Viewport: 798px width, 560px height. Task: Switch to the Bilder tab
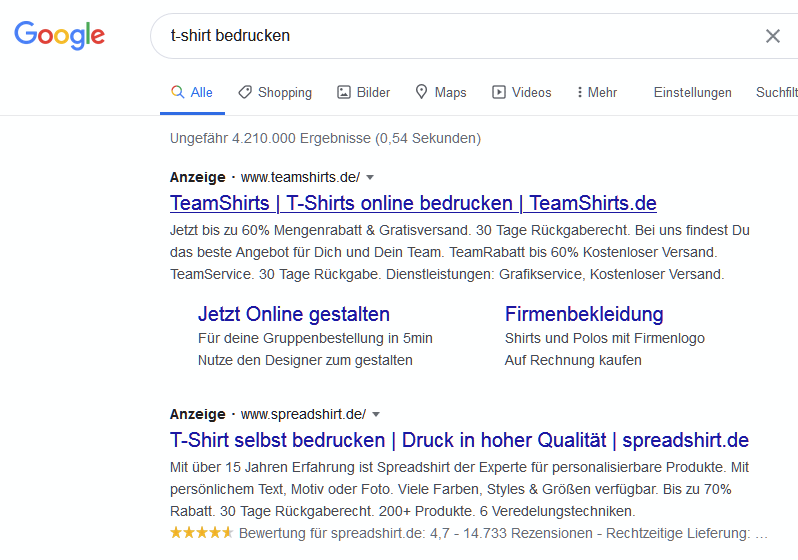[x=363, y=93]
